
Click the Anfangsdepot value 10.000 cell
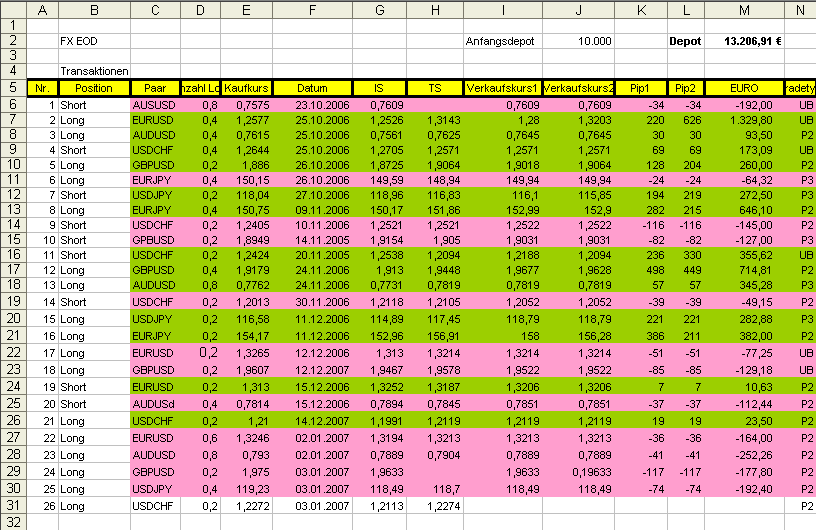578,42
